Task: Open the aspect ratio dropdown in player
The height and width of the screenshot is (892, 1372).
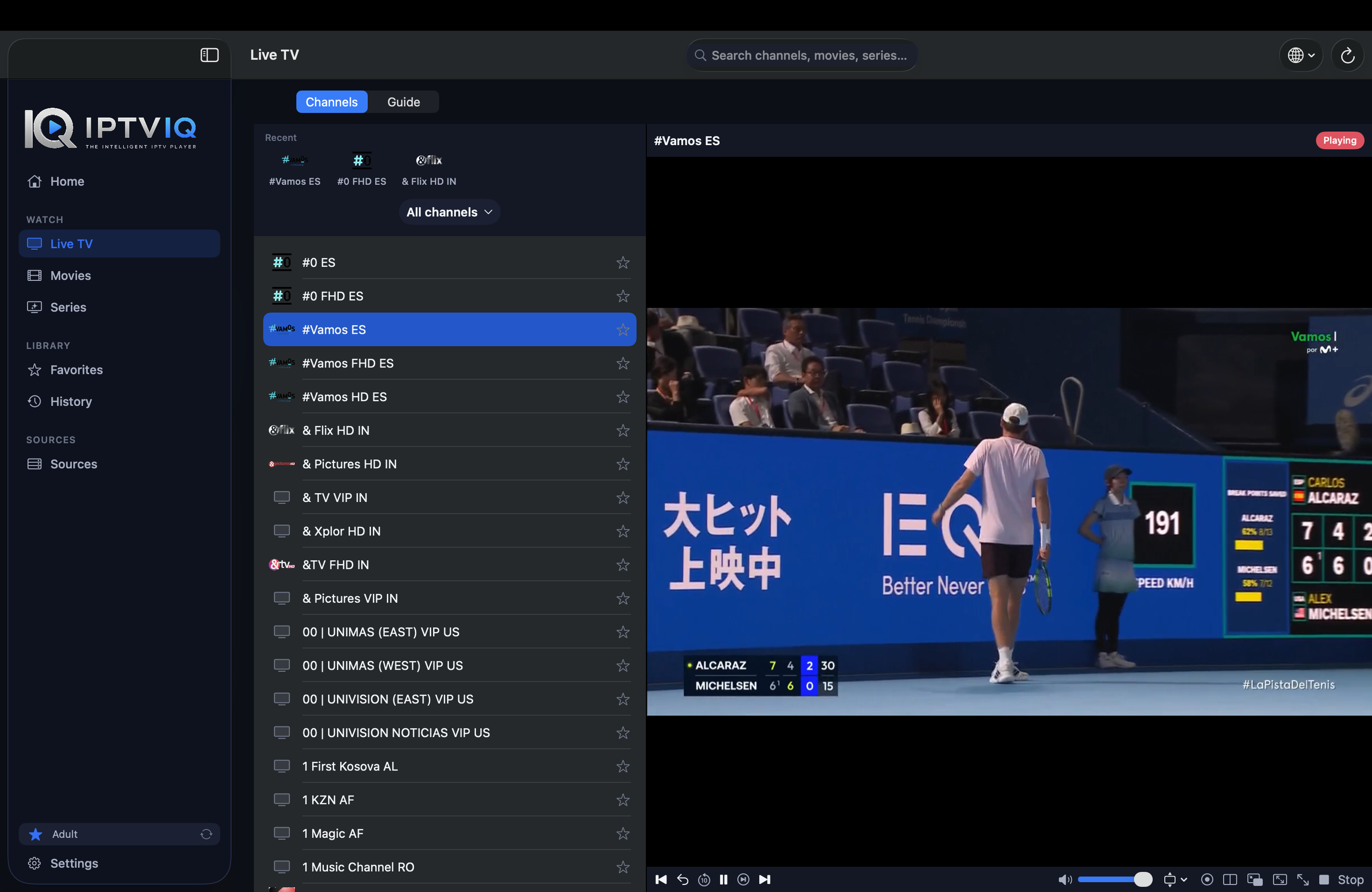Action: [1175, 879]
